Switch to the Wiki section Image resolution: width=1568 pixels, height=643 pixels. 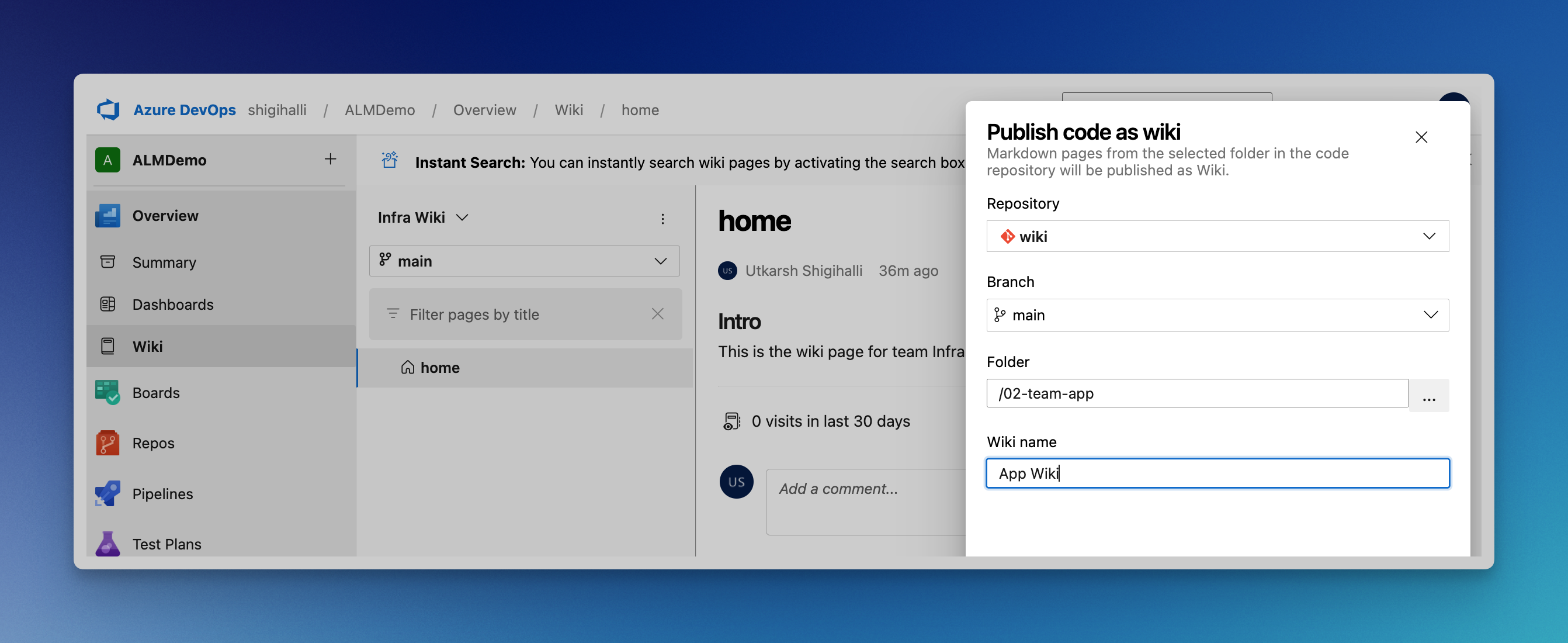click(147, 346)
